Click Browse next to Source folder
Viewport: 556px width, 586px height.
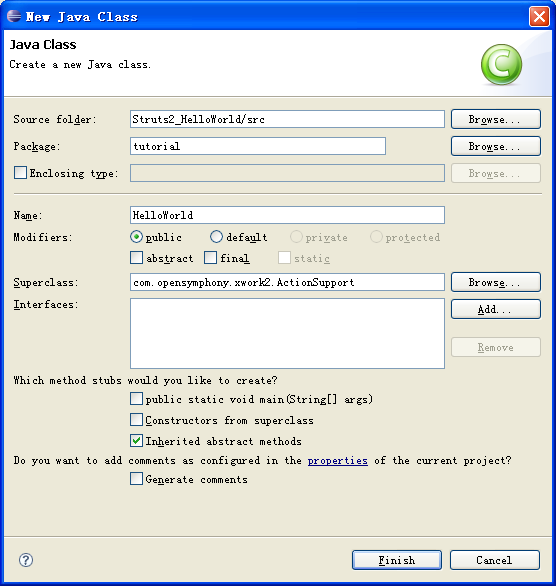click(496, 119)
